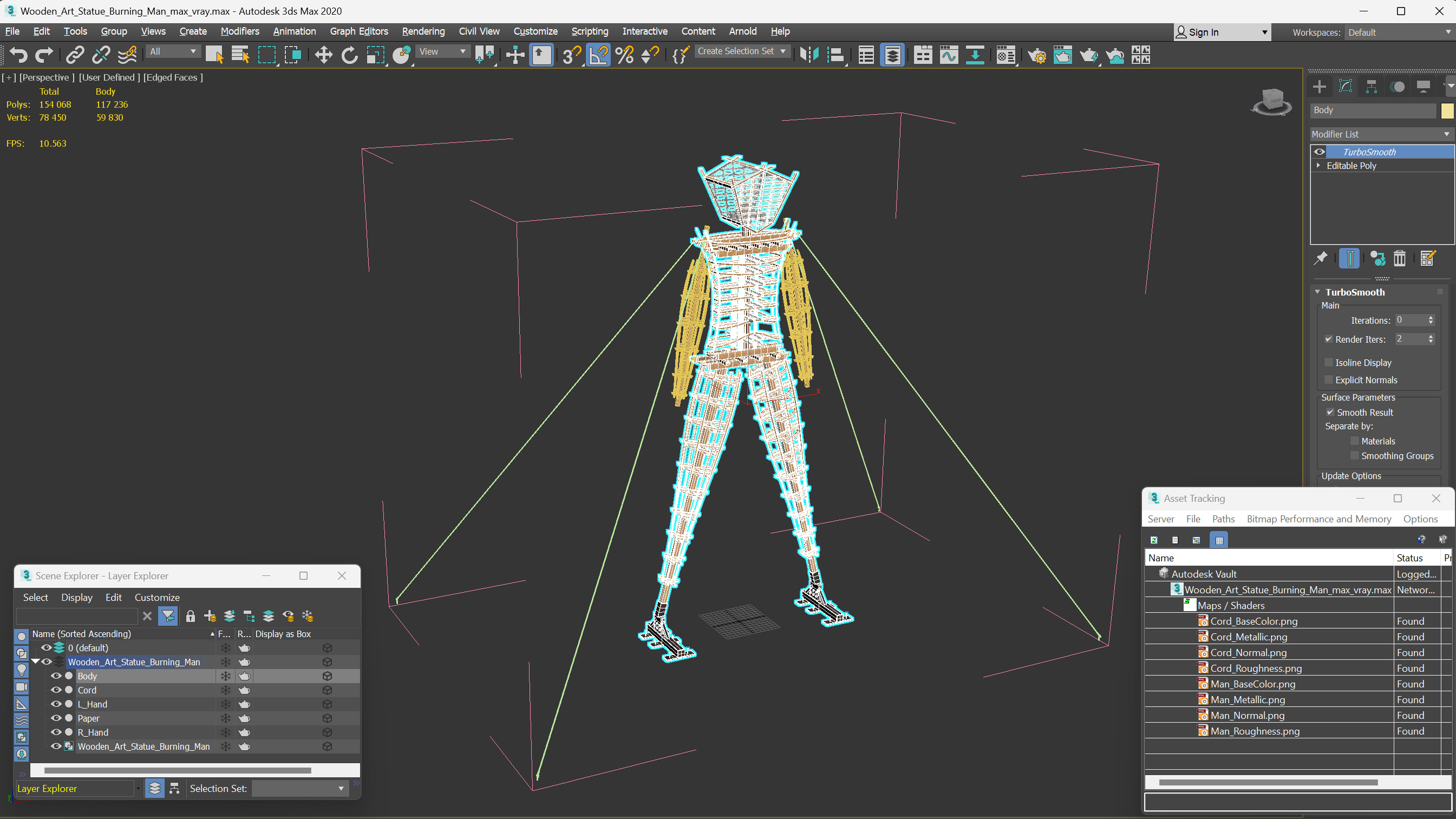Enable Isoline Display checkbox
Image resolution: width=1456 pixels, height=819 pixels.
click(x=1329, y=362)
